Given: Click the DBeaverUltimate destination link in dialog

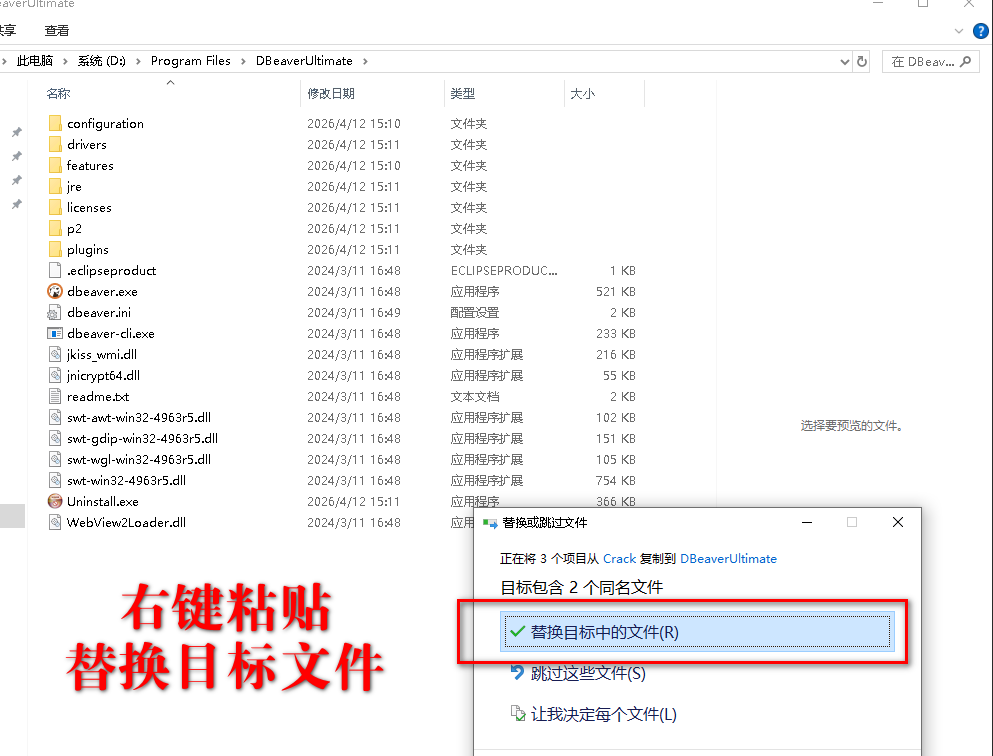Looking at the screenshot, I should [x=728, y=558].
